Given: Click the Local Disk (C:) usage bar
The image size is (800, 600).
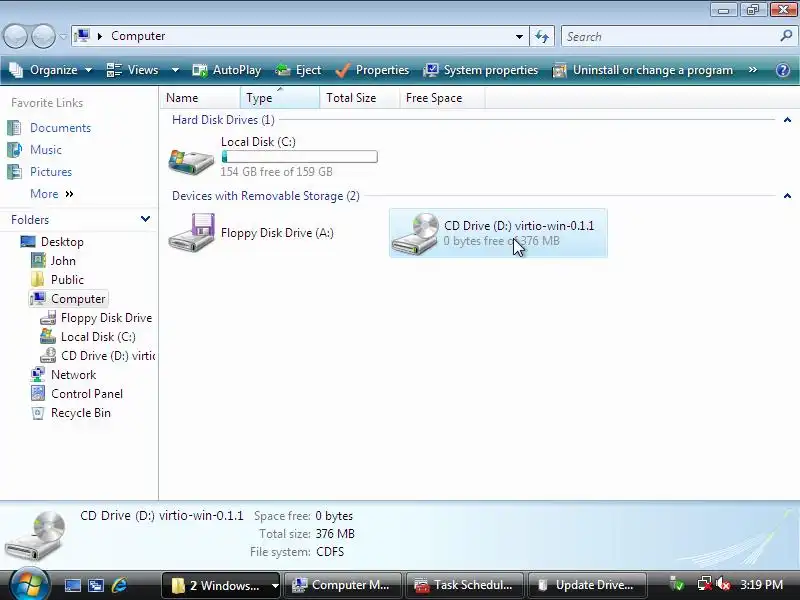Looking at the screenshot, I should point(300,157).
